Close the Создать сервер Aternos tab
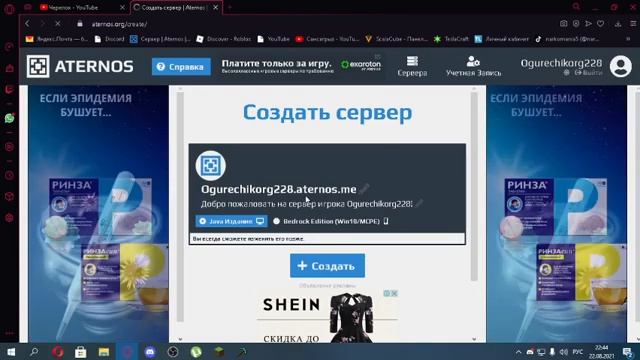640x360 pixels. [216, 7]
